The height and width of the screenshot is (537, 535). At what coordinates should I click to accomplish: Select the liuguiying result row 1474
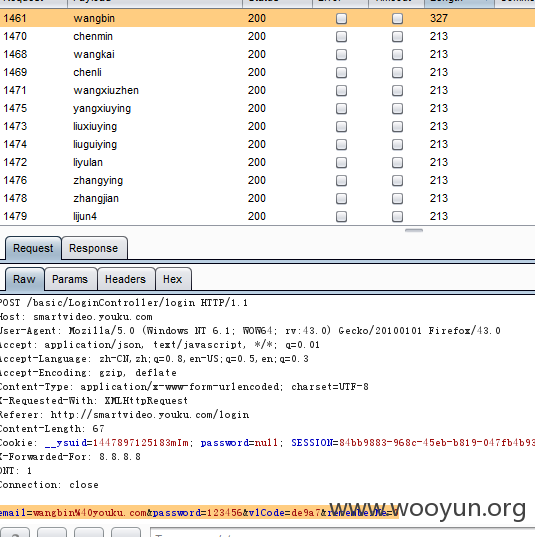pyautogui.click(x=268, y=144)
